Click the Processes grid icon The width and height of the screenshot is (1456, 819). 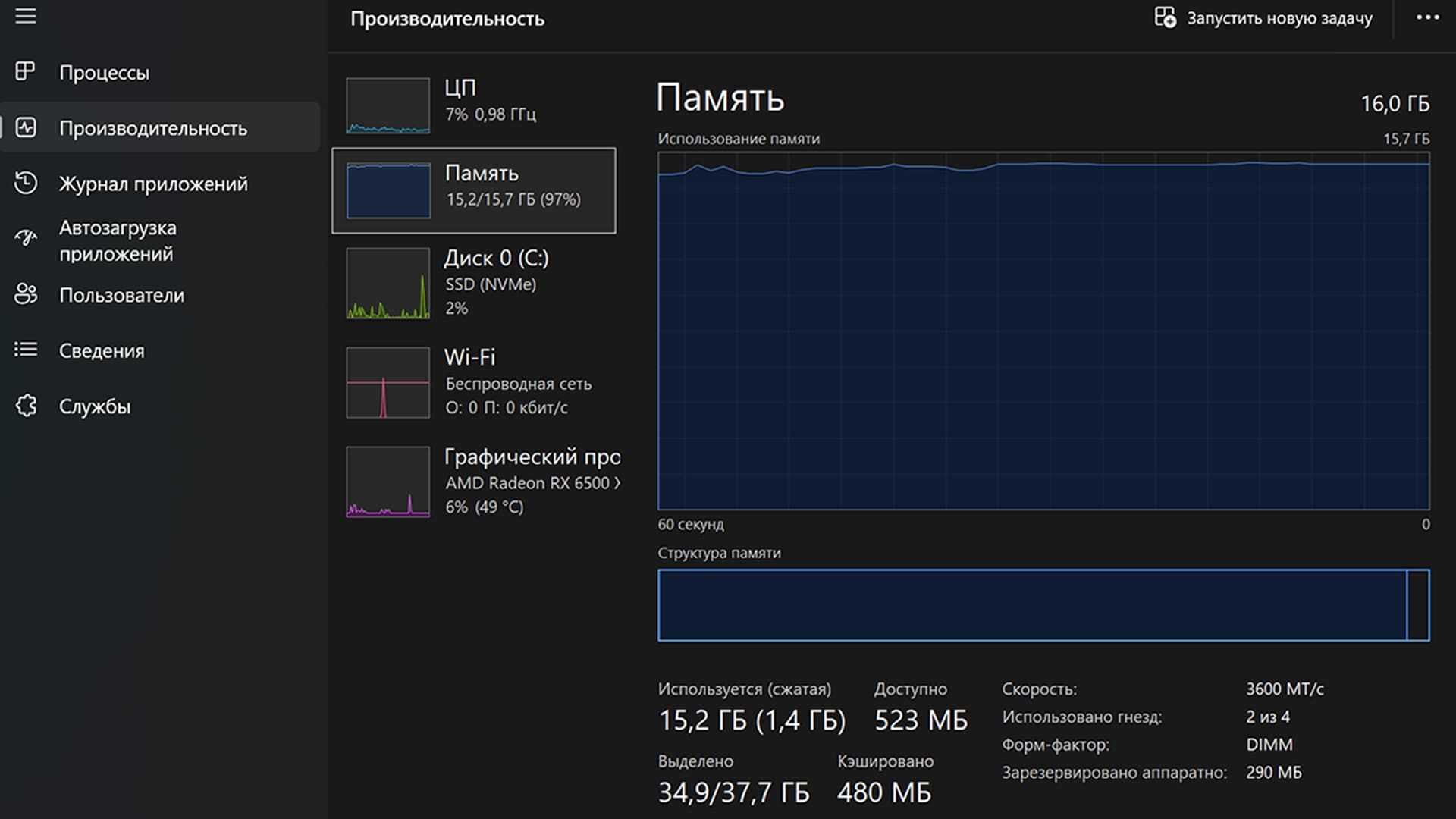[x=25, y=71]
